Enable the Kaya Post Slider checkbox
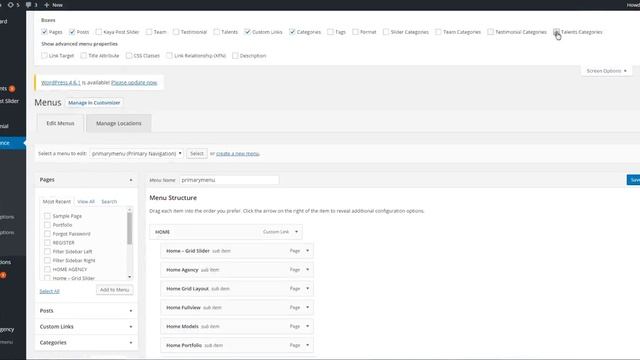Image resolution: width=640 pixels, height=360 pixels. point(98,32)
